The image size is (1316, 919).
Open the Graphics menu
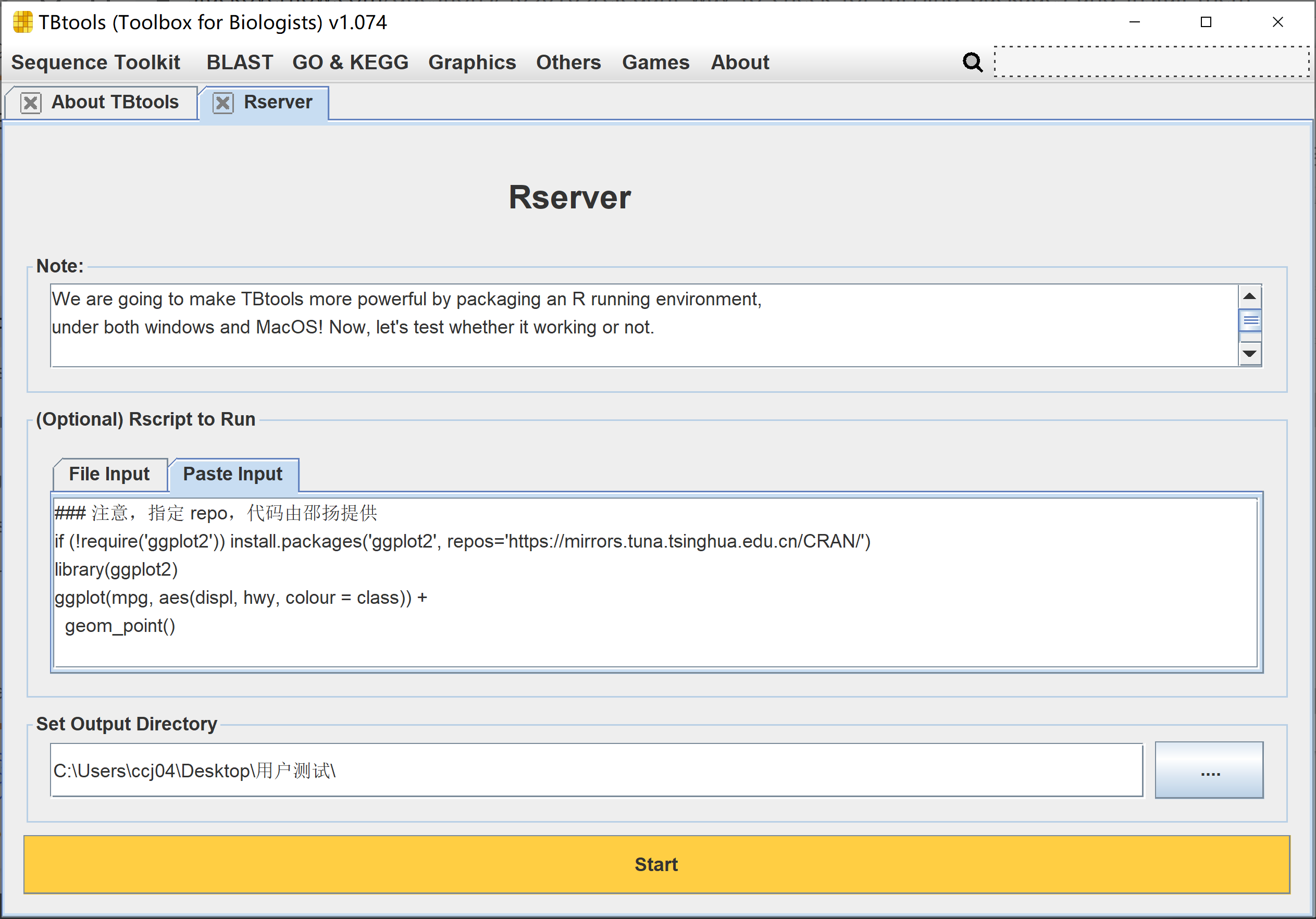(471, 62)
